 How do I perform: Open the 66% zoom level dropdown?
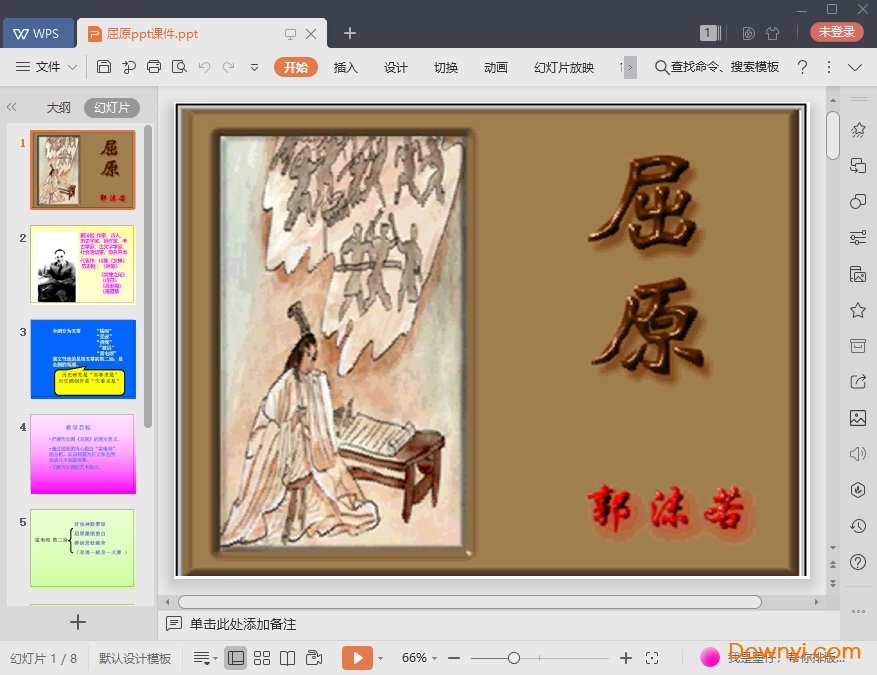pos(417,658)
